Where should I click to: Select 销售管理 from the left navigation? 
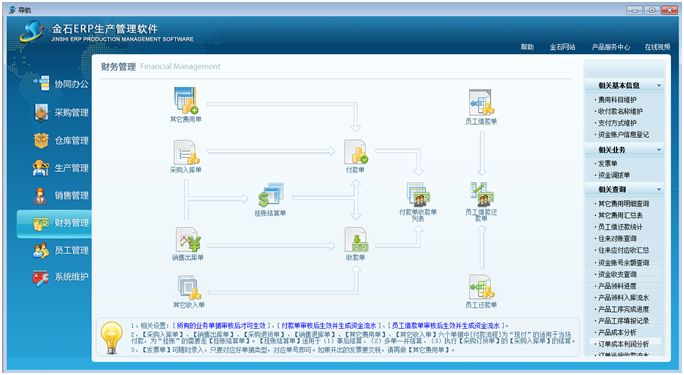61,195
